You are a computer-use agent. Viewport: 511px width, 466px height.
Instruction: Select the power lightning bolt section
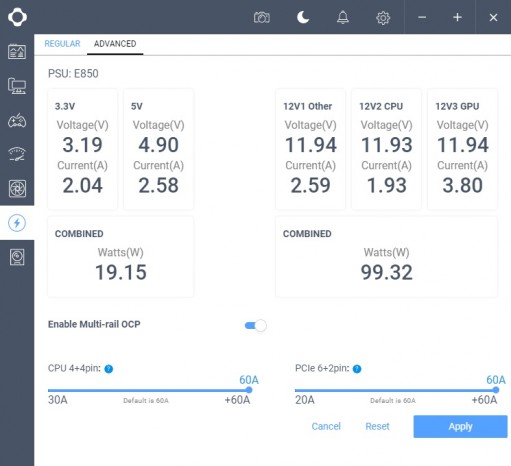[17, 223]
